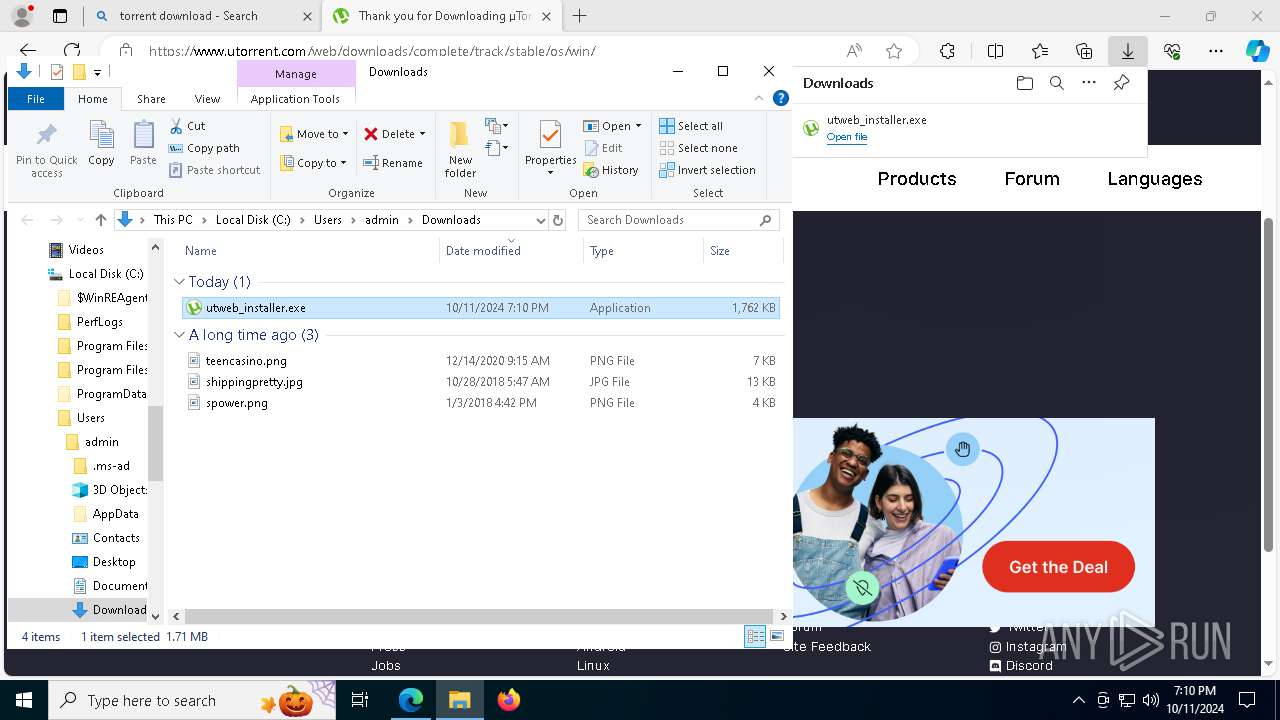This screenshot has height=720, width=1280.
Task: Add page to favorites star icon
Action: point(894,51)
